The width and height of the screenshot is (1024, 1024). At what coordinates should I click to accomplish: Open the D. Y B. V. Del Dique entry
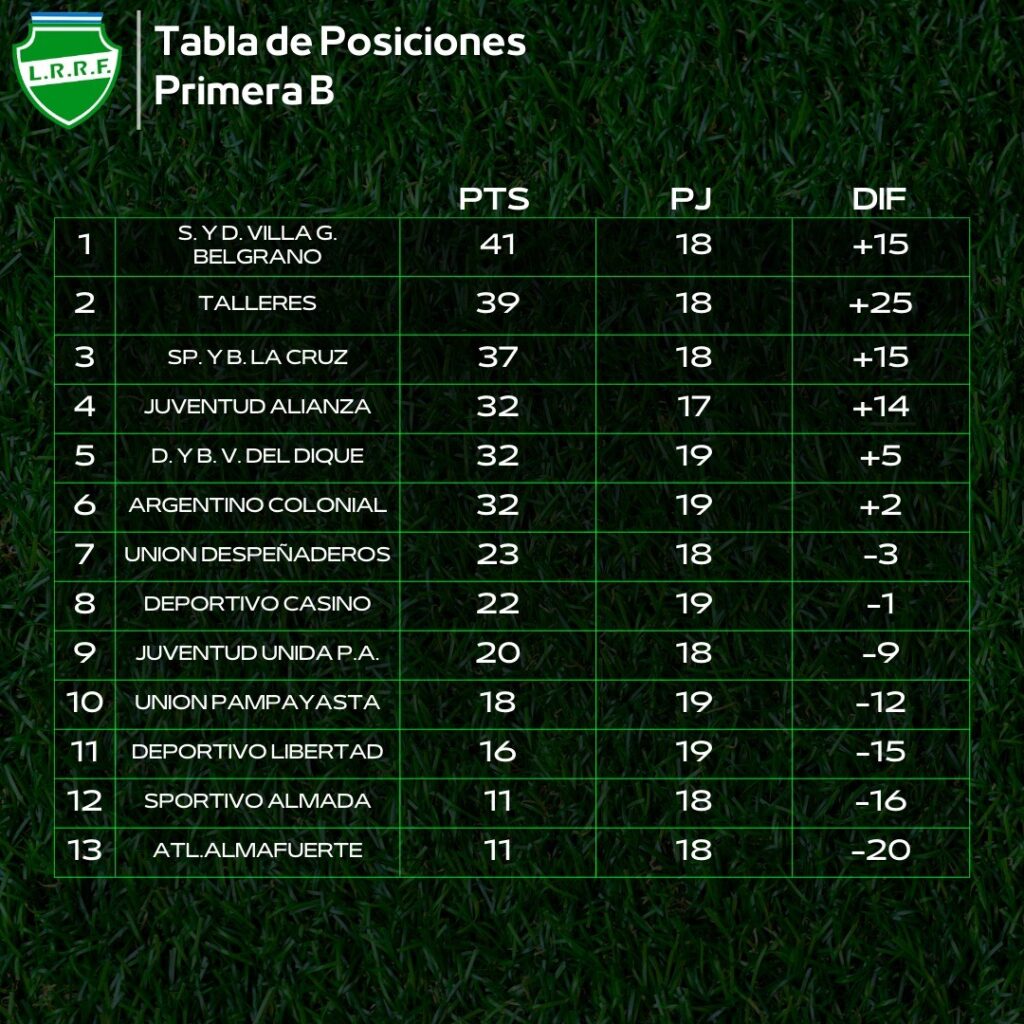pos(258,456)
